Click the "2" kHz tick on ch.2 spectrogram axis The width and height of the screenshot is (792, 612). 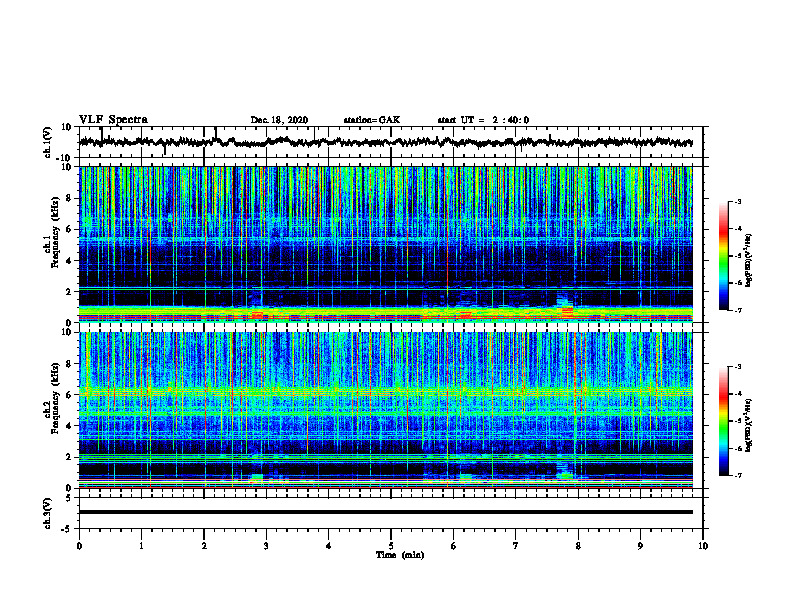pyautogui.click(x=69, y=457)
